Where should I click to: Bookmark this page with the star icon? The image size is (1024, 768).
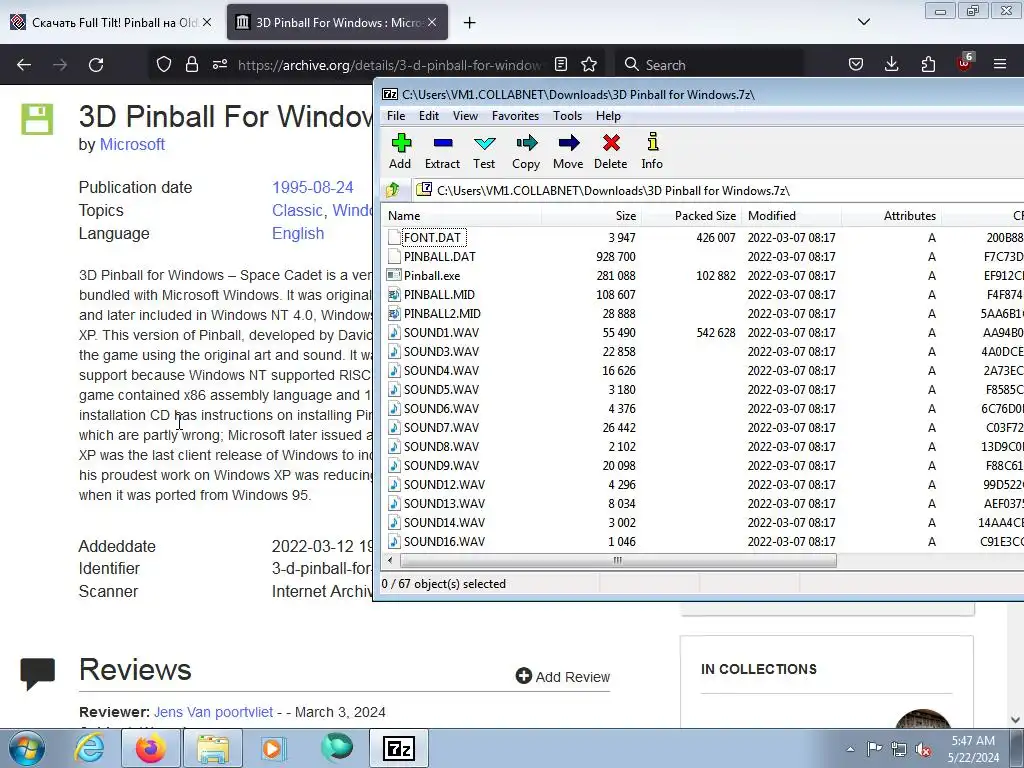tap(589, 64)
